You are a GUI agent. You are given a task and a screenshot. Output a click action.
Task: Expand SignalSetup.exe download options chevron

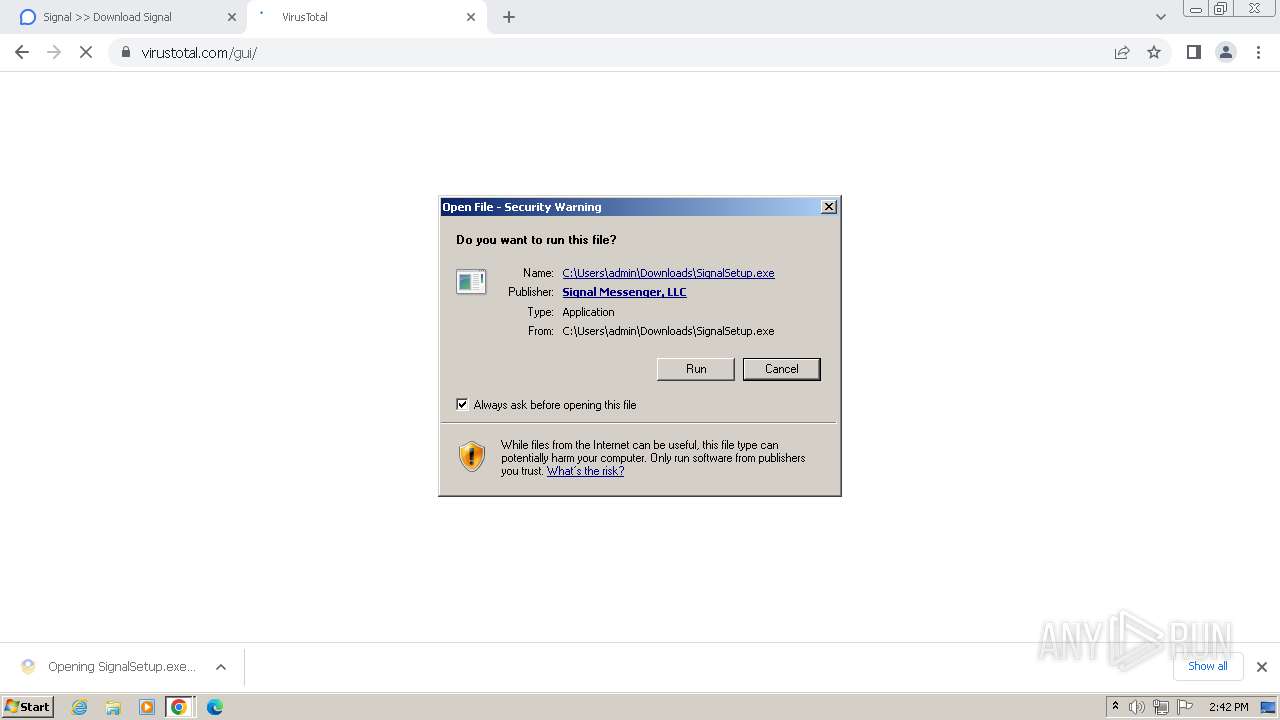click(x=221, y=667)
